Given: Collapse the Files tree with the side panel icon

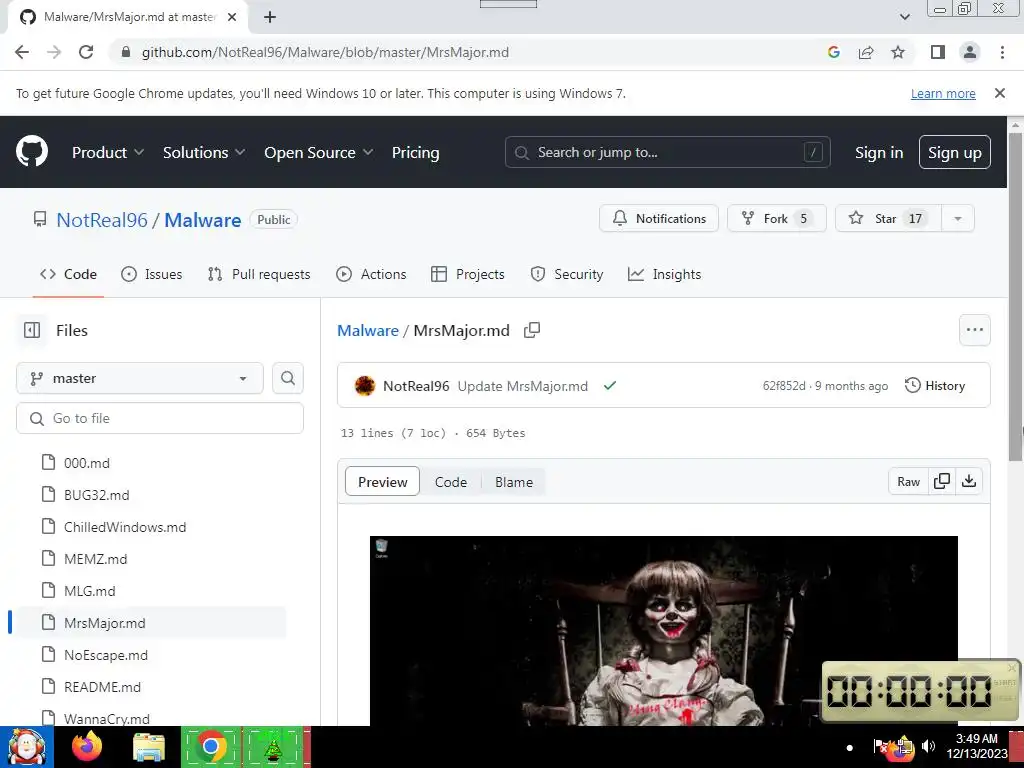Looking at the screenshot, I should (x=32, y=330).
